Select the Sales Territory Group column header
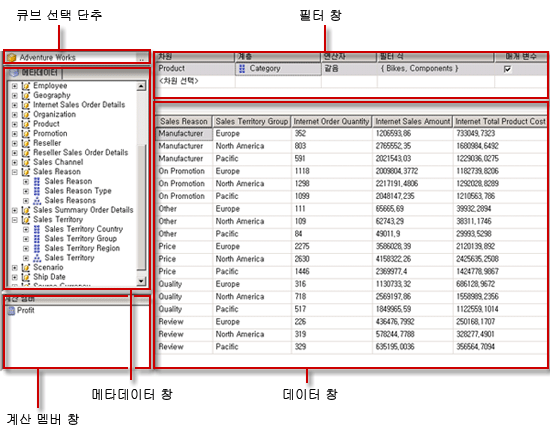 (x=252, y=121)
